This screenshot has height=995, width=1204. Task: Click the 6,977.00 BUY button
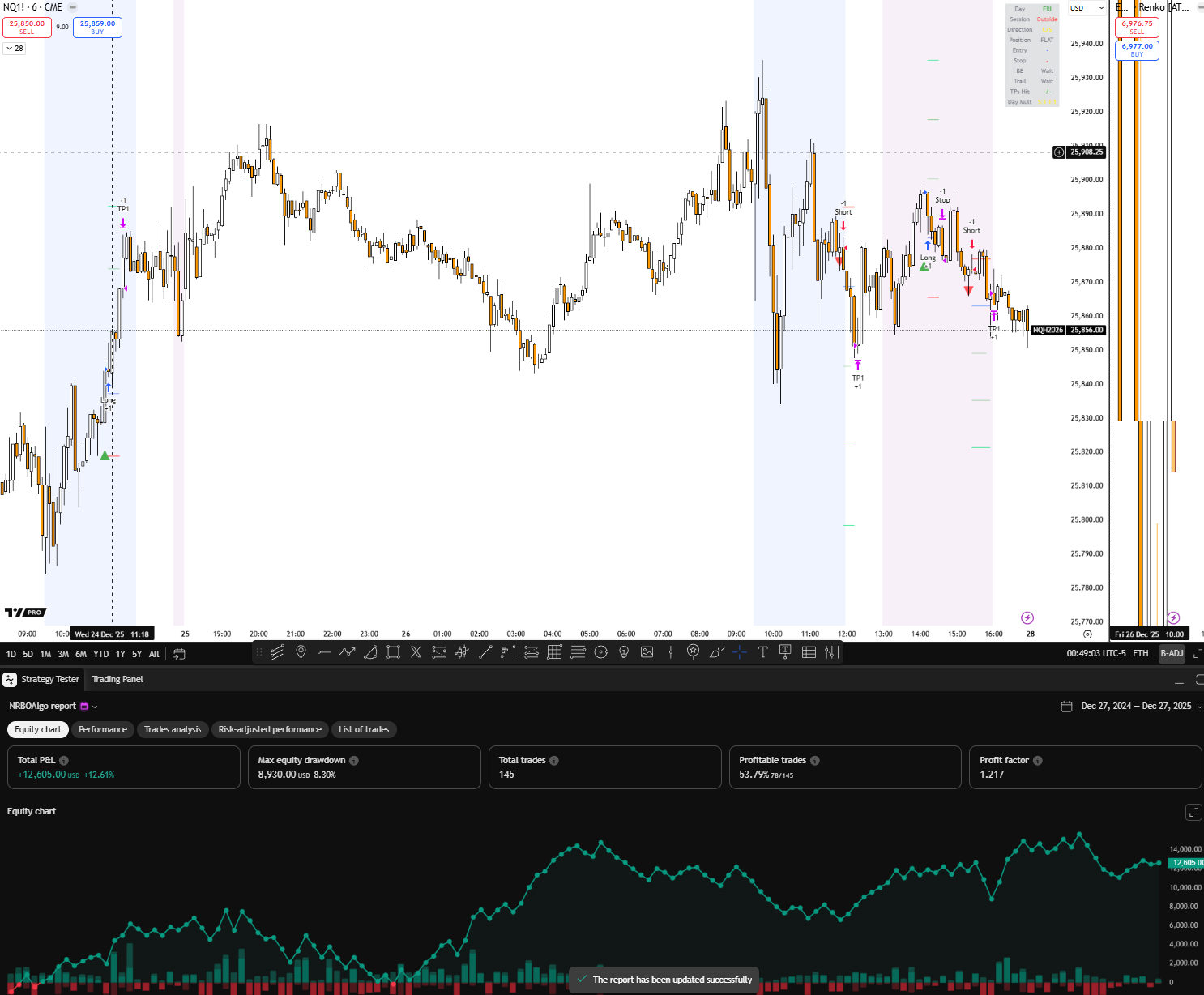pos(1137,50)
